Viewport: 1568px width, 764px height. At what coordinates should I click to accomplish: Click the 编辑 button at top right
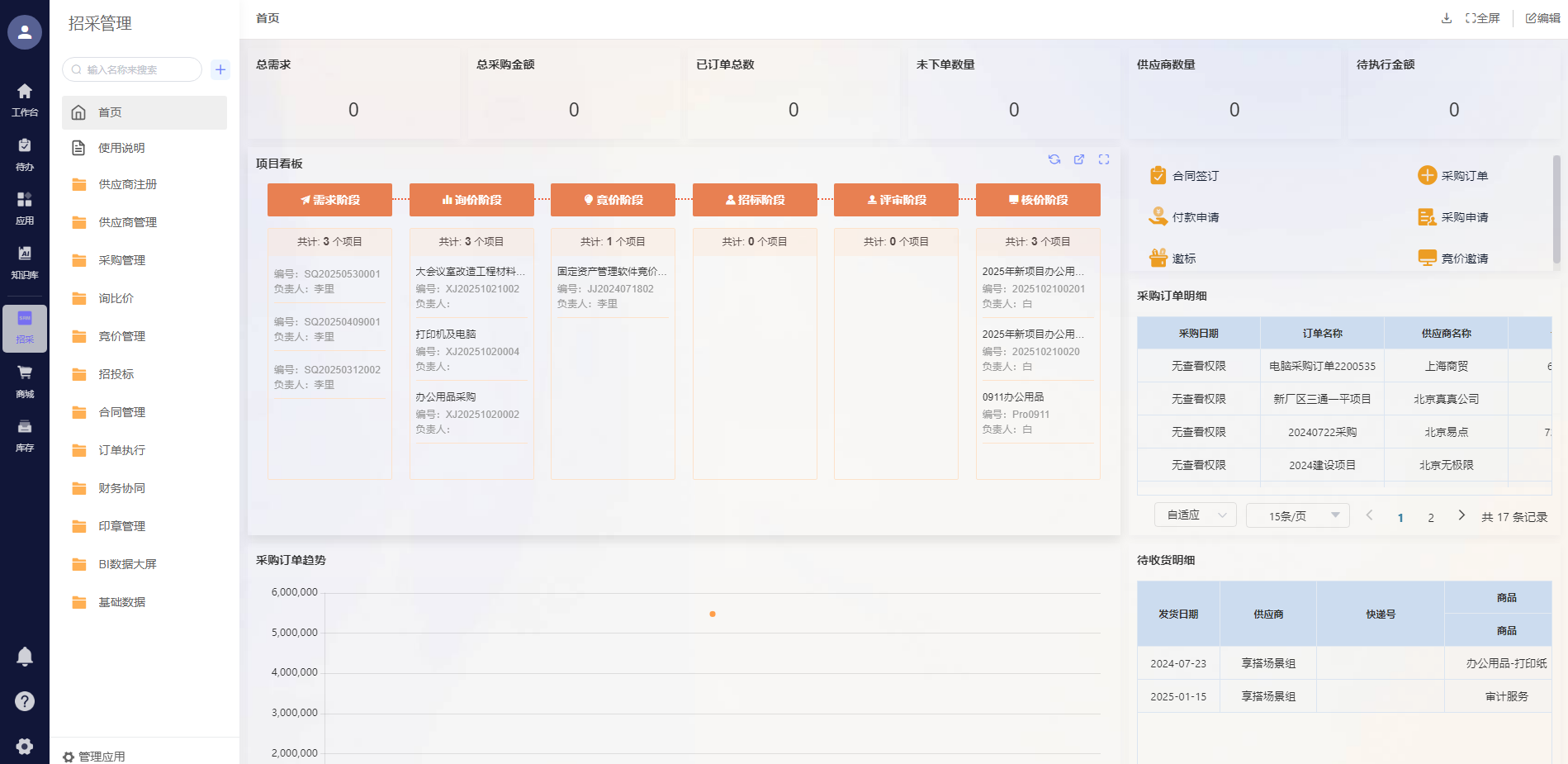pyautogui.click(x=1542, y=18)
